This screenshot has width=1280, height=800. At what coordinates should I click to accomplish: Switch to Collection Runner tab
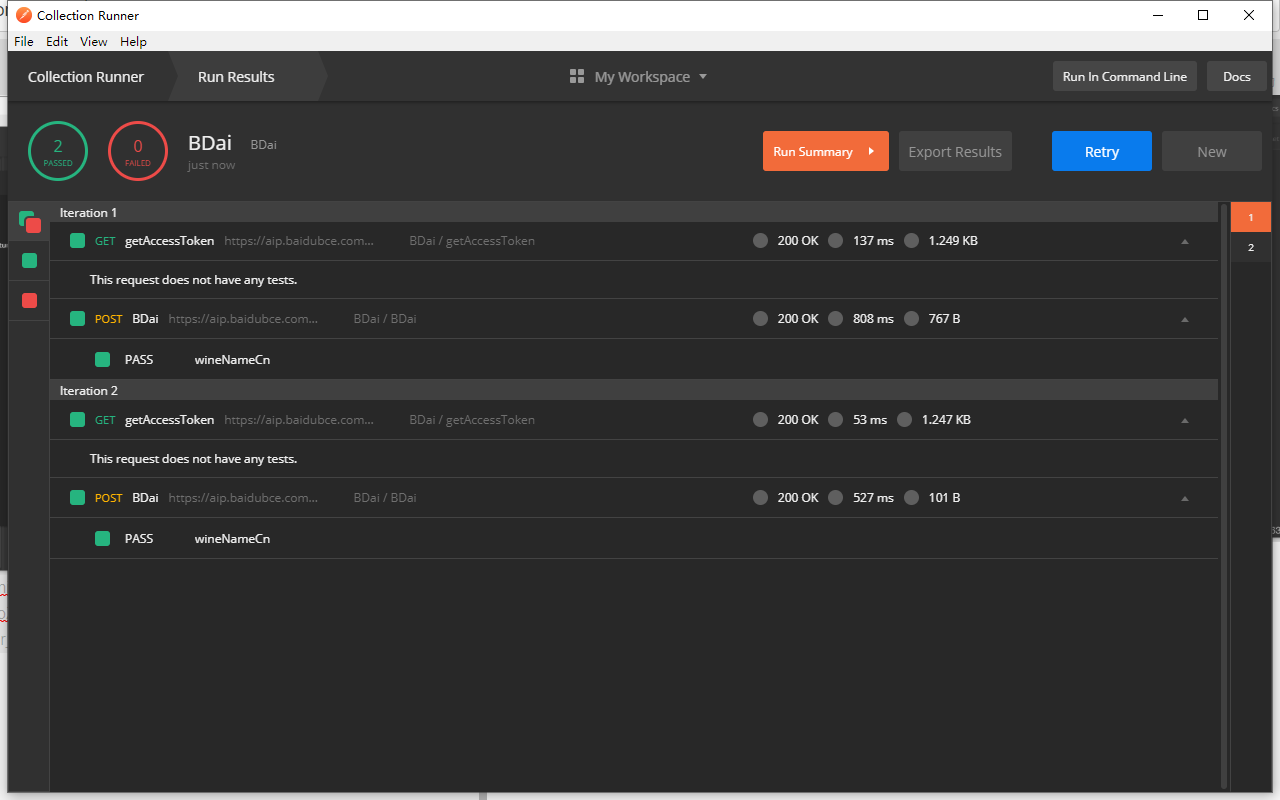point(86,77)
